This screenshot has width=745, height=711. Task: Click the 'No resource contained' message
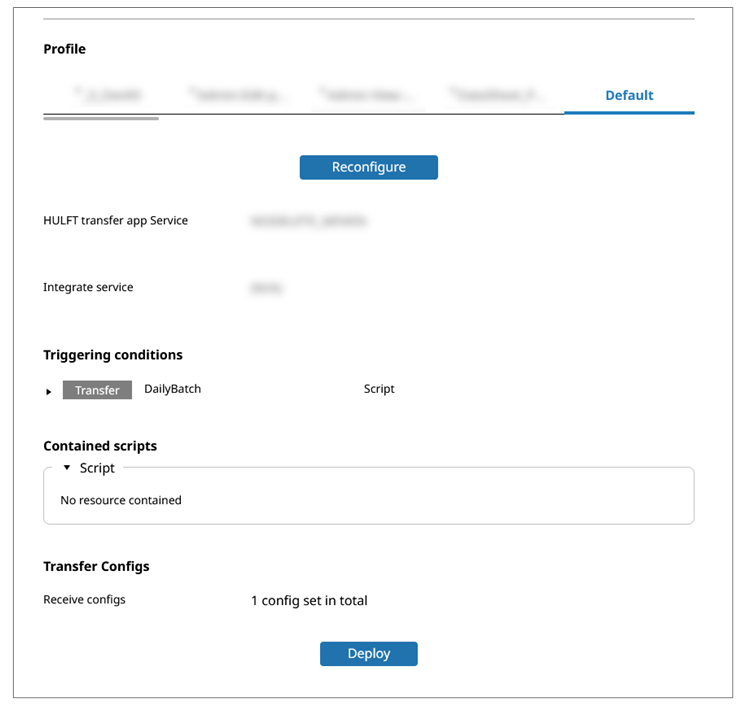121,500
